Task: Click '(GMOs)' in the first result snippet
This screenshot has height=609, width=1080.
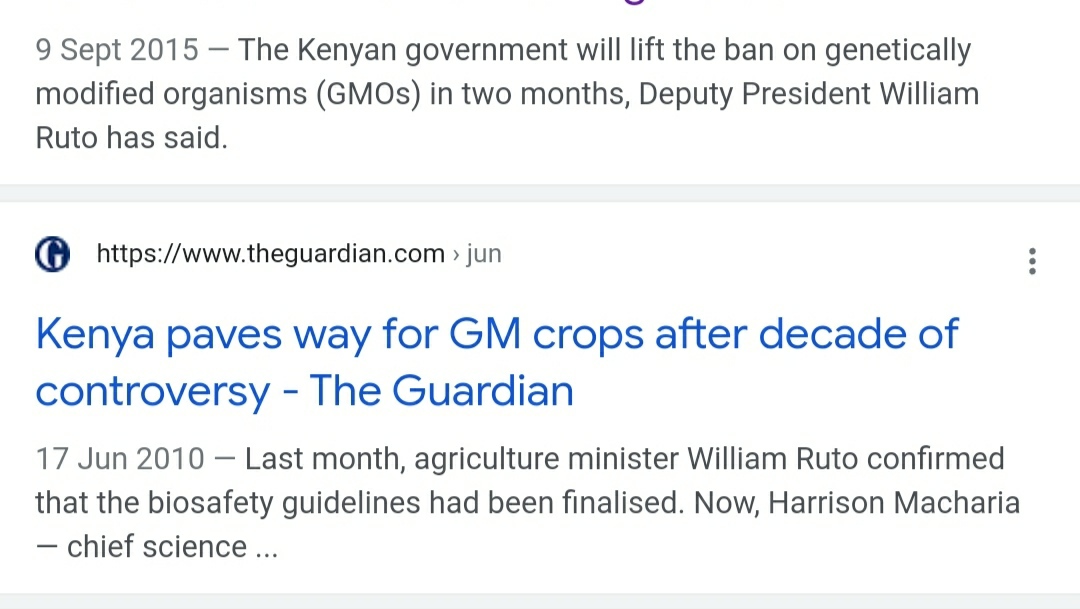Action: [368, 94]
